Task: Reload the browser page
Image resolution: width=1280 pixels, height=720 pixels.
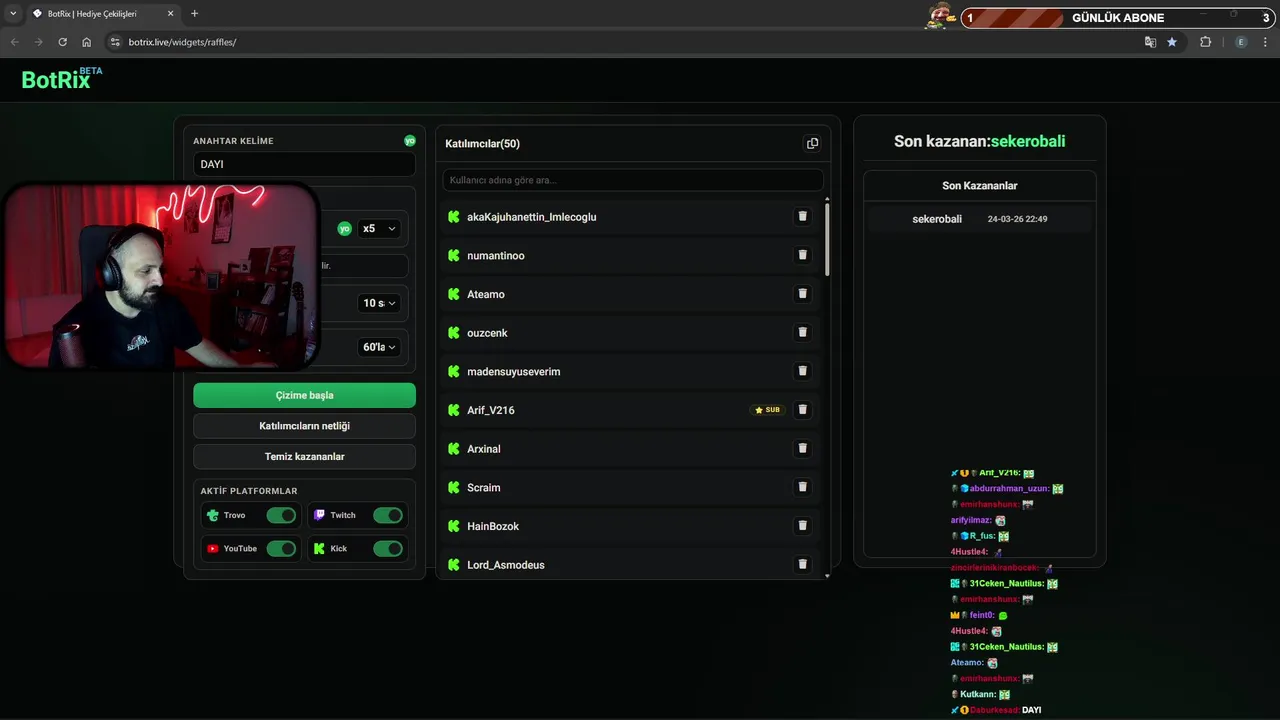Action: tap(62, 42)
